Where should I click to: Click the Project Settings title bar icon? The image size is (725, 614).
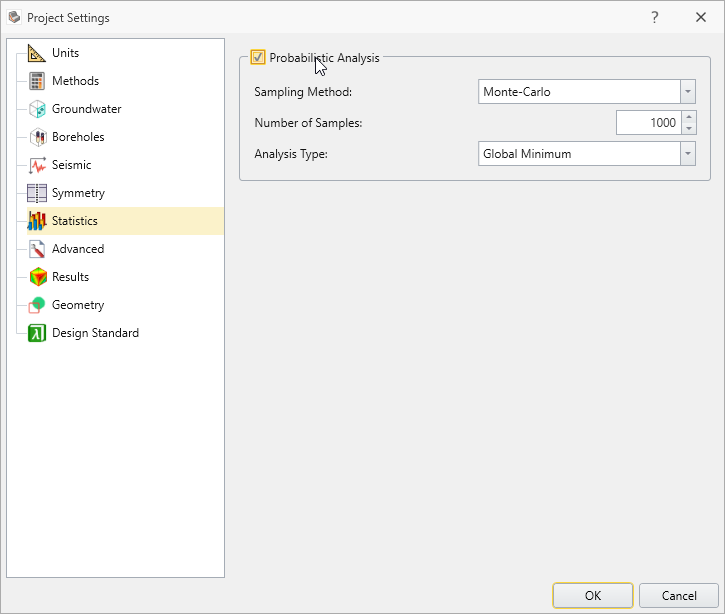pyautogui.click(x=14, y=18)
